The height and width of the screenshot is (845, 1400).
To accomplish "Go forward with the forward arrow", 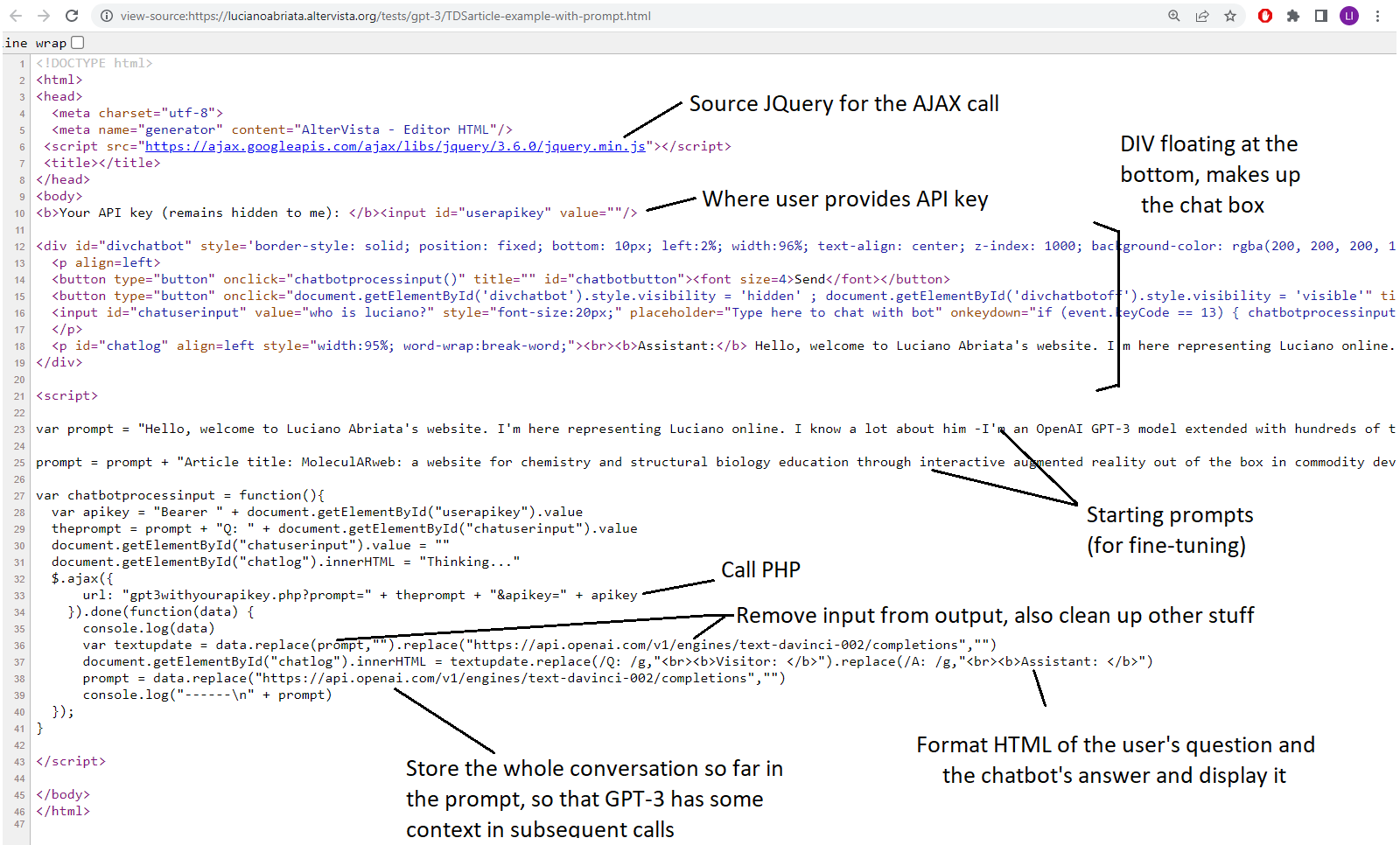I will [44, 16].
